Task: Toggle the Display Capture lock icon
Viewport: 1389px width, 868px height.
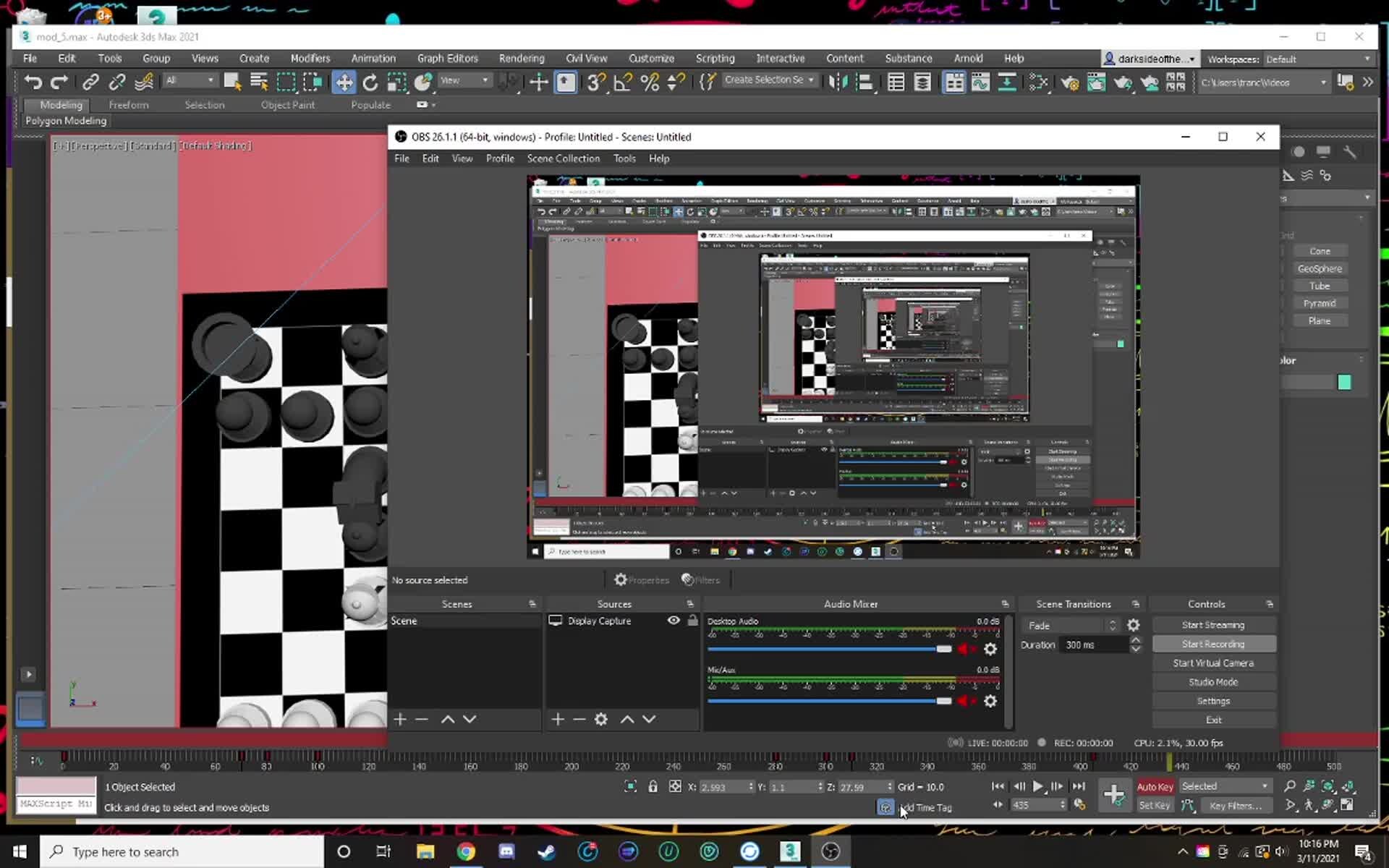Action: pyautogui.click(x=692, y=621)
